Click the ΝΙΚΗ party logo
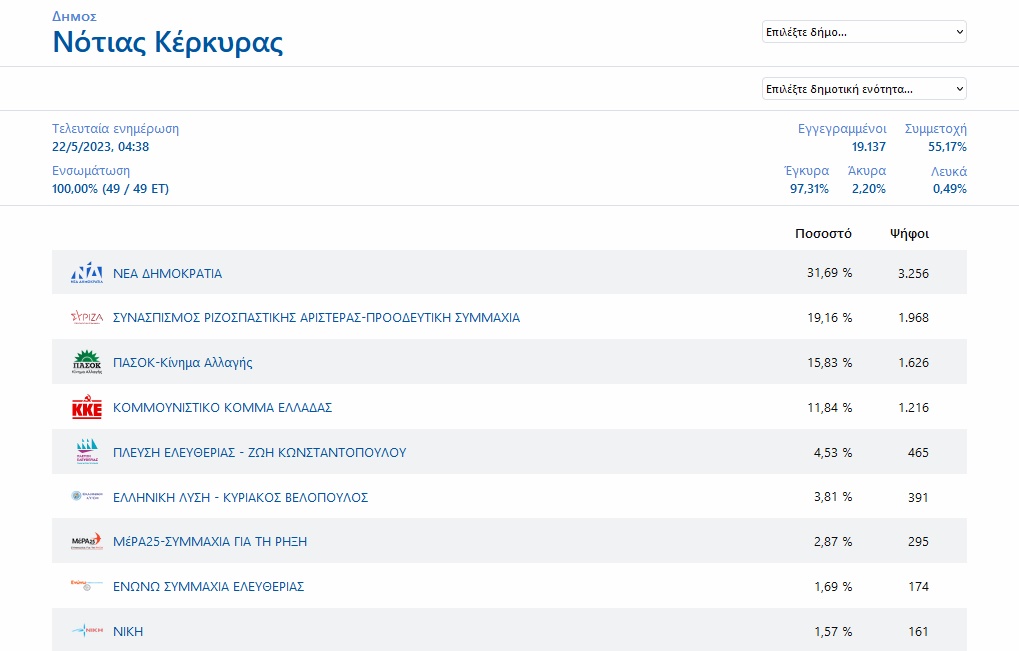The width and height of the screenshot is (1019, 651). [x=86, y=631]
